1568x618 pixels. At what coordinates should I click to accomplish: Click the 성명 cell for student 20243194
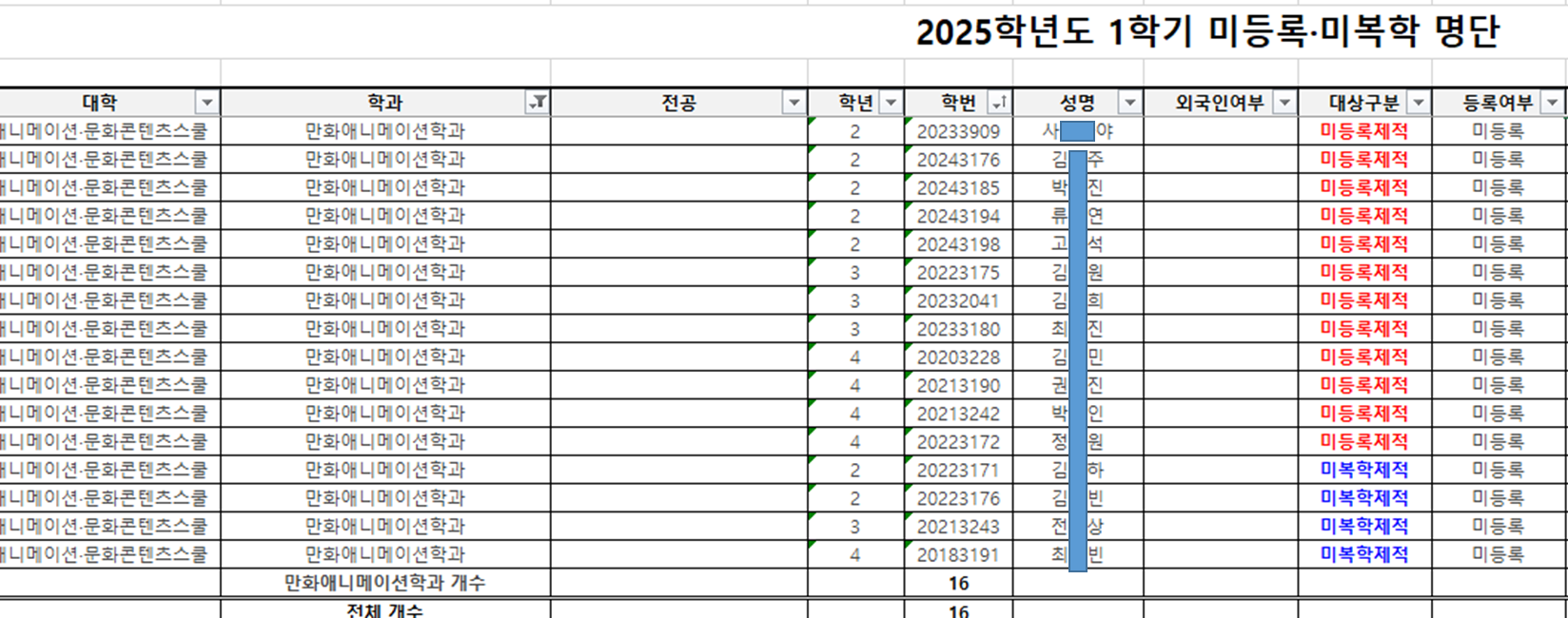point(1077,216)
